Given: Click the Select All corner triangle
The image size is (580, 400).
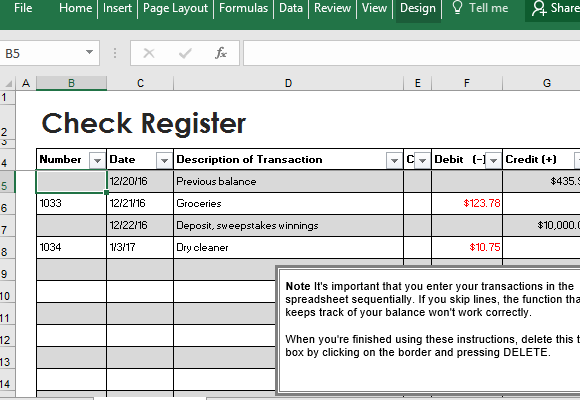Looking at the screenshot, I should point(8,83).
